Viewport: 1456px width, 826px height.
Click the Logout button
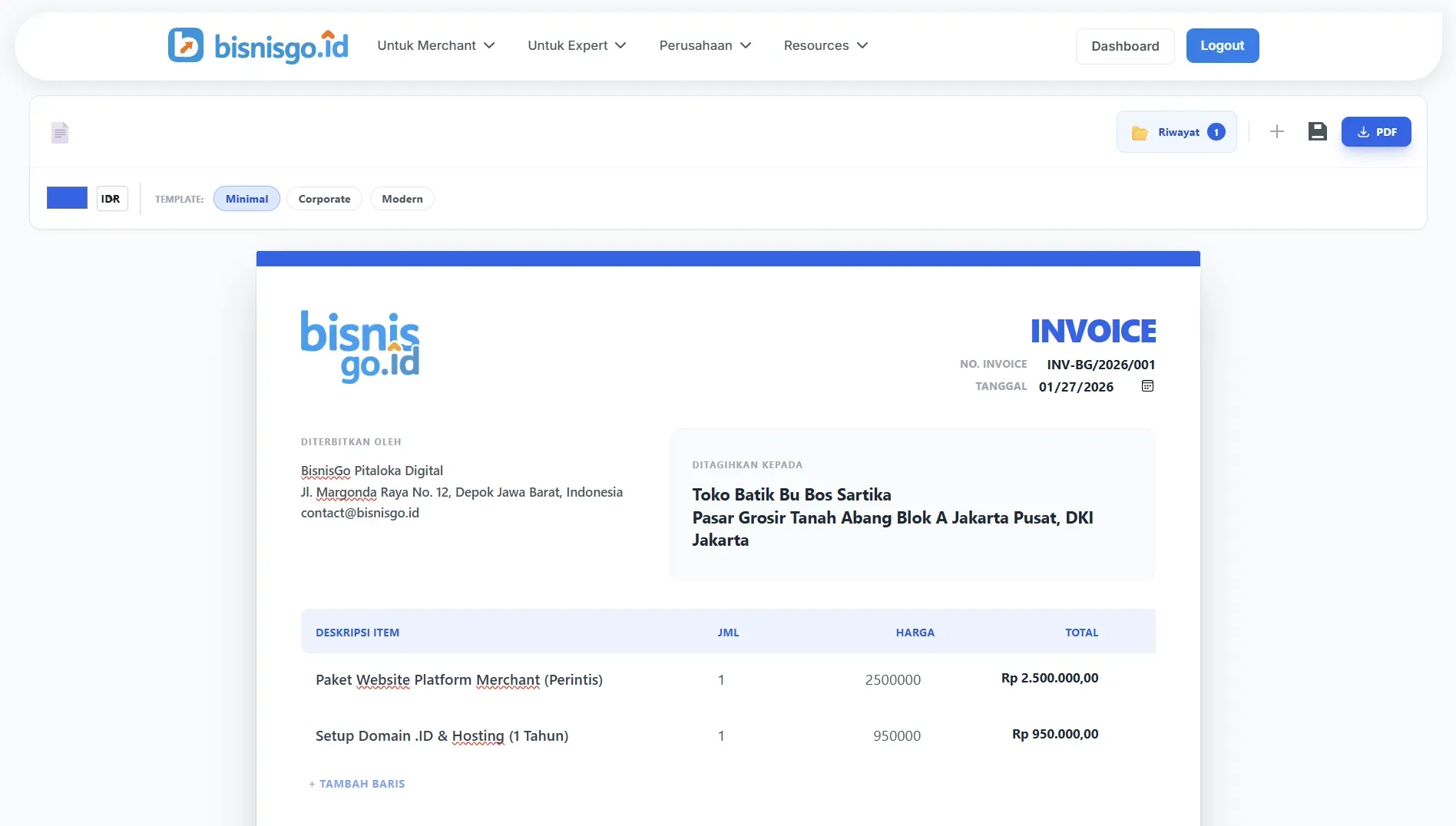pos(1222,45)
